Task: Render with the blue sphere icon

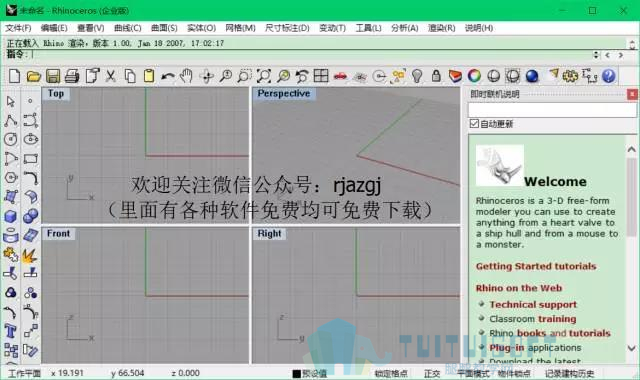Action: (532, 76)
